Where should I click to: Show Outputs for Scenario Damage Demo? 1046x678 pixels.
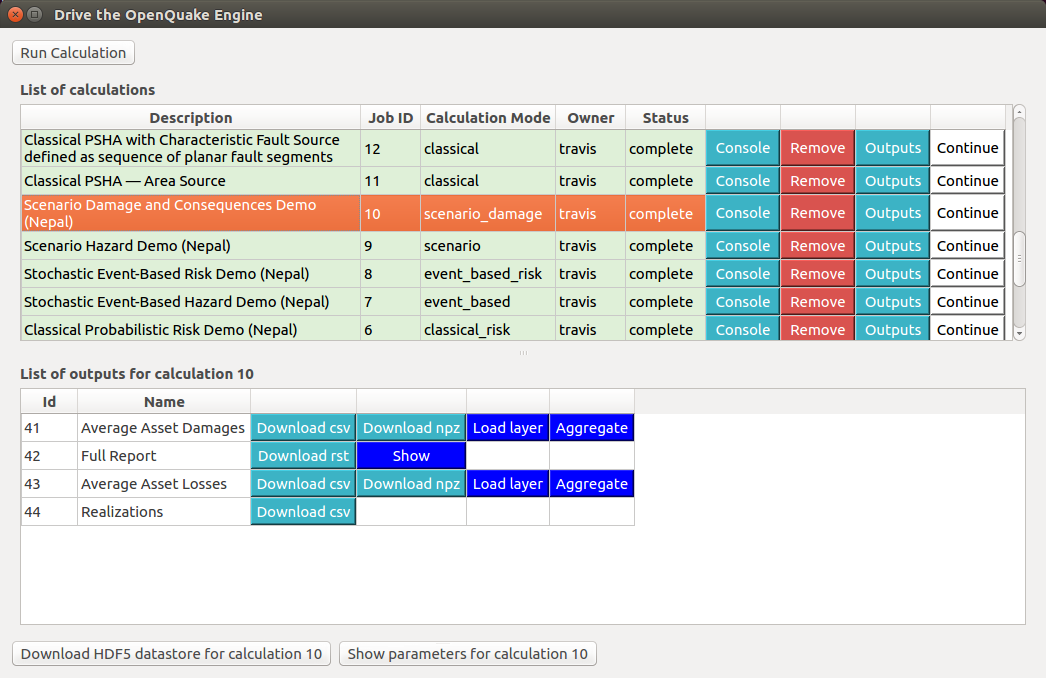pos(891,212)
